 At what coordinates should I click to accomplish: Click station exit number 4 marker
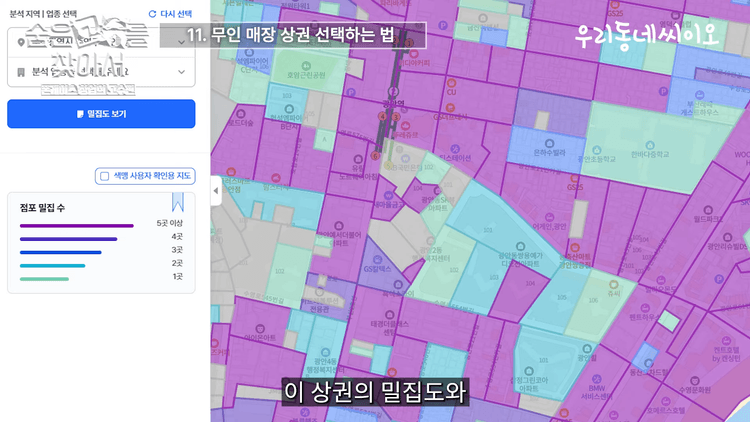coord(382,115)
